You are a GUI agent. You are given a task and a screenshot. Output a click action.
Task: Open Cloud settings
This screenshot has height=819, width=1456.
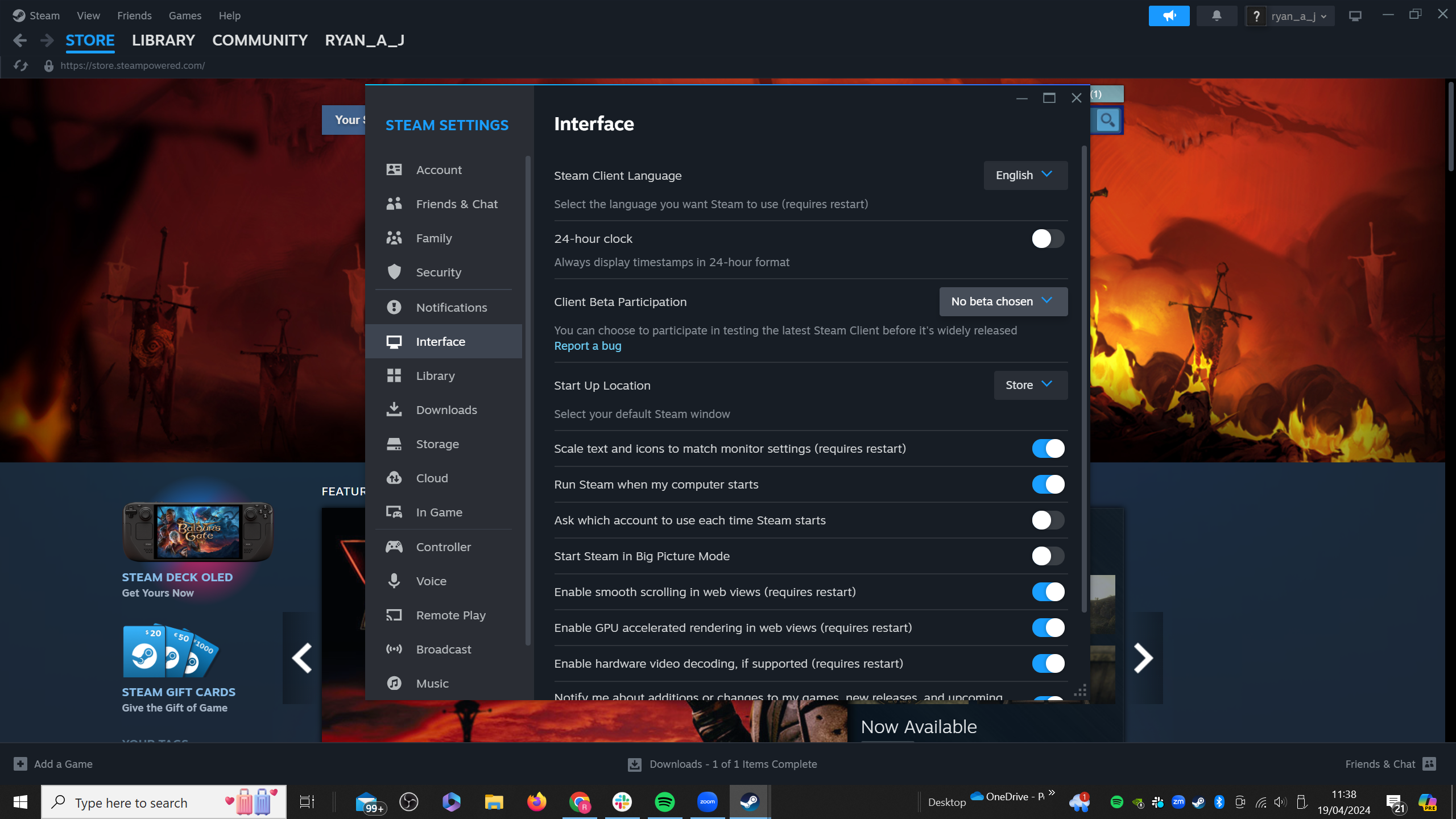click(x=444, y=478)
